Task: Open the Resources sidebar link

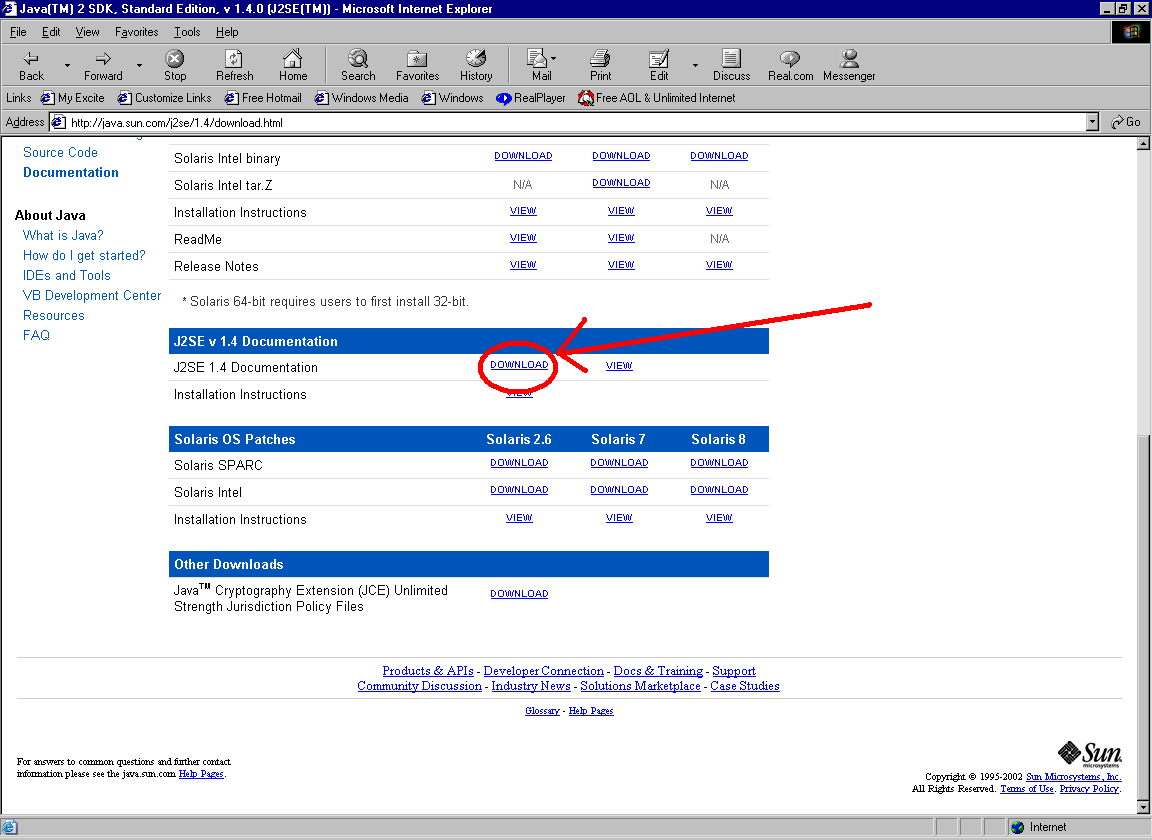Action: 54,315
